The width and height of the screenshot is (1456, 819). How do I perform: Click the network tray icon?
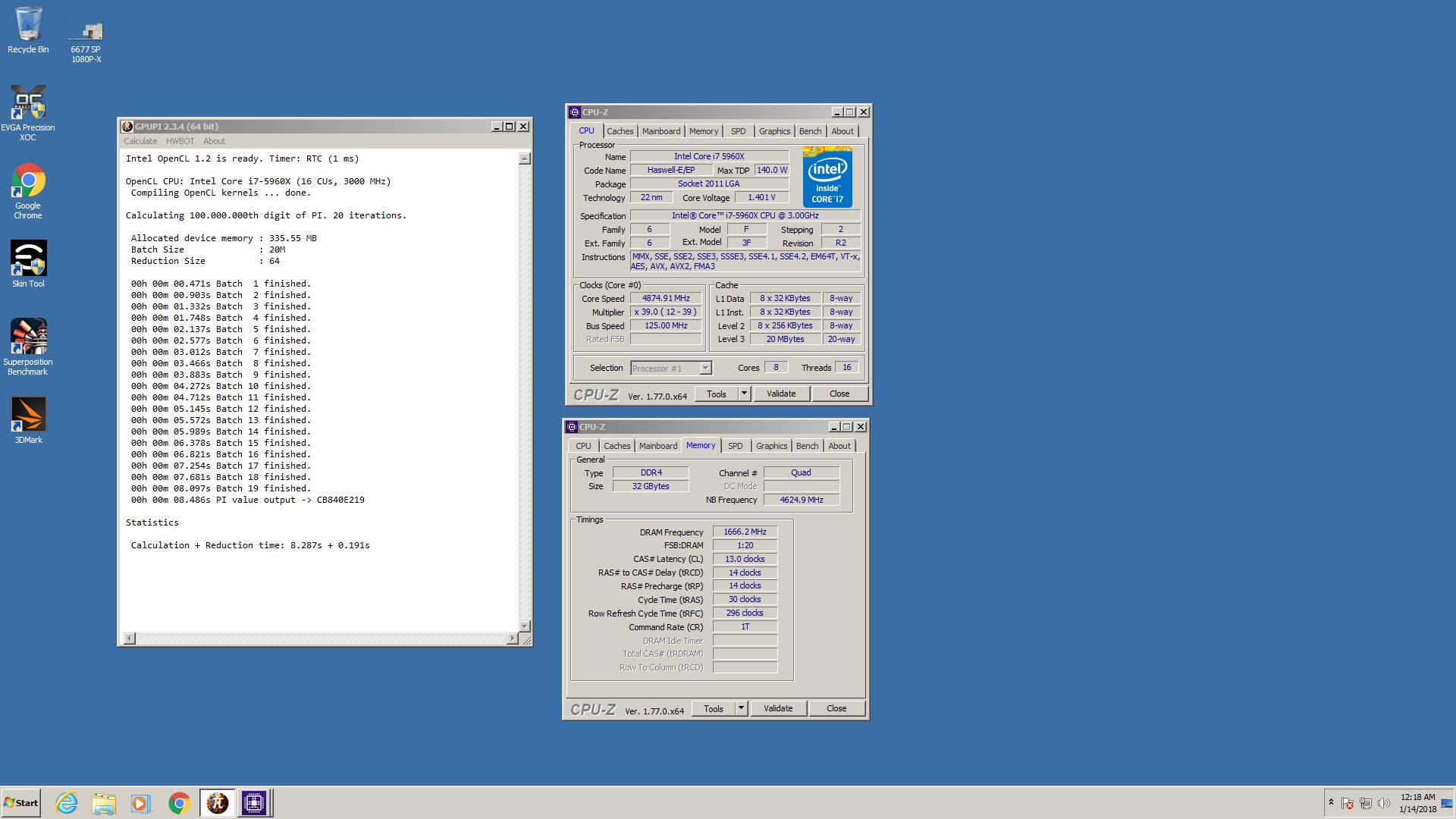(x=1366, y=803)
